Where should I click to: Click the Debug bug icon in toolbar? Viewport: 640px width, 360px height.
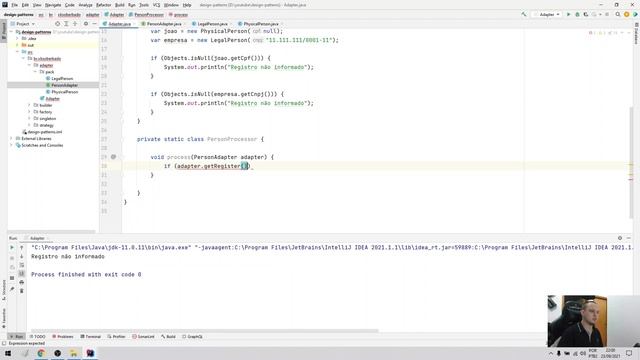click(577, 15)
